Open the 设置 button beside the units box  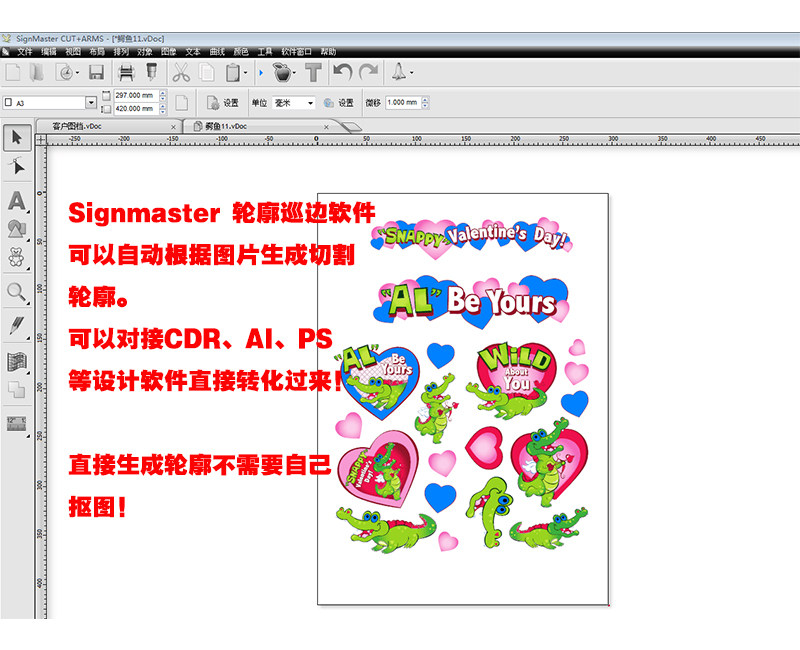(x=339, y=103)
